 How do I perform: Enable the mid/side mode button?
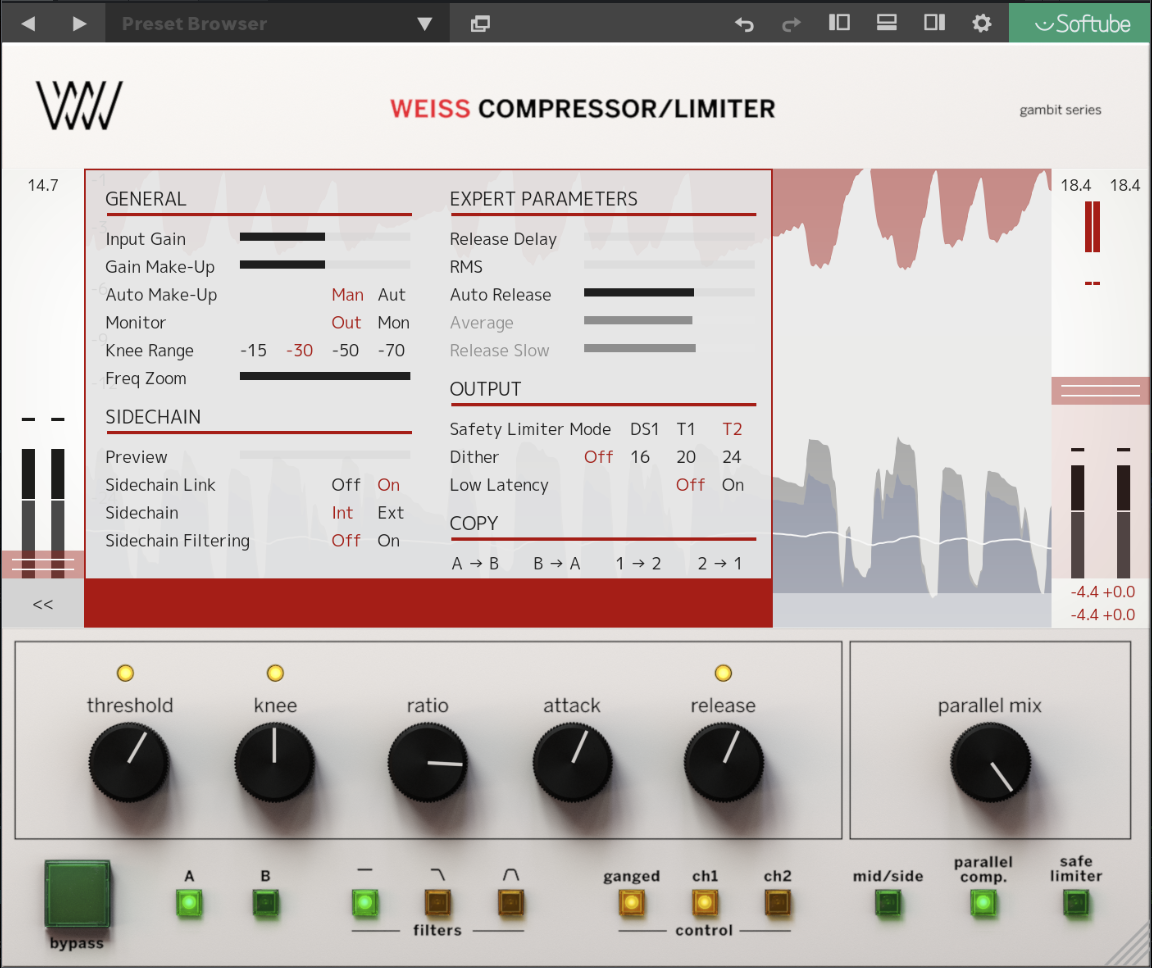(x=888, y=903)
